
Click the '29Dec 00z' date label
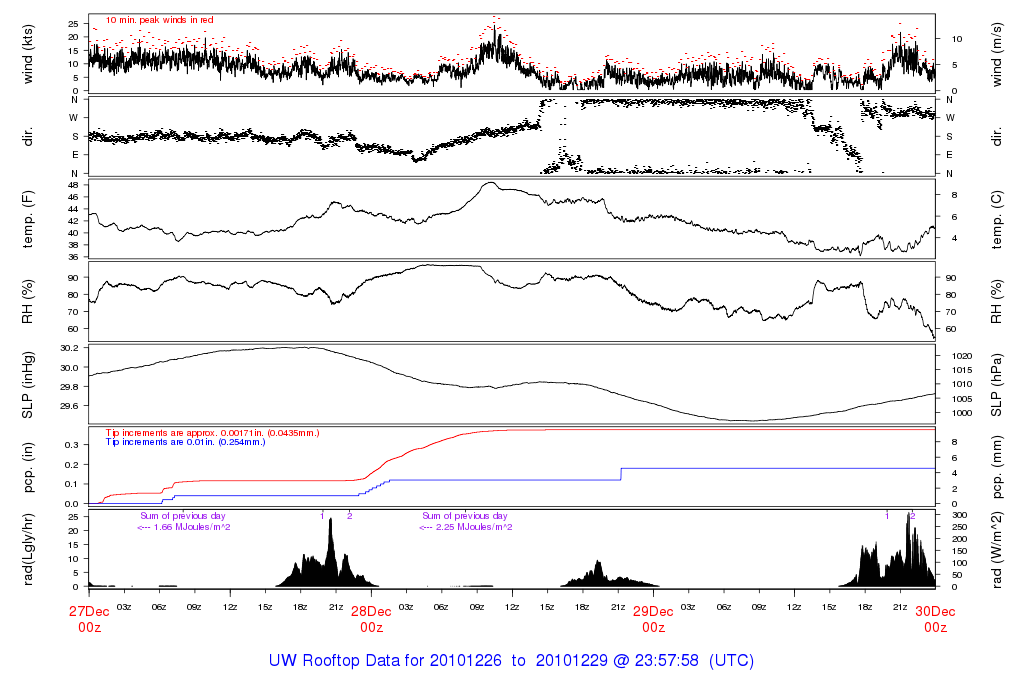[654, 619]
